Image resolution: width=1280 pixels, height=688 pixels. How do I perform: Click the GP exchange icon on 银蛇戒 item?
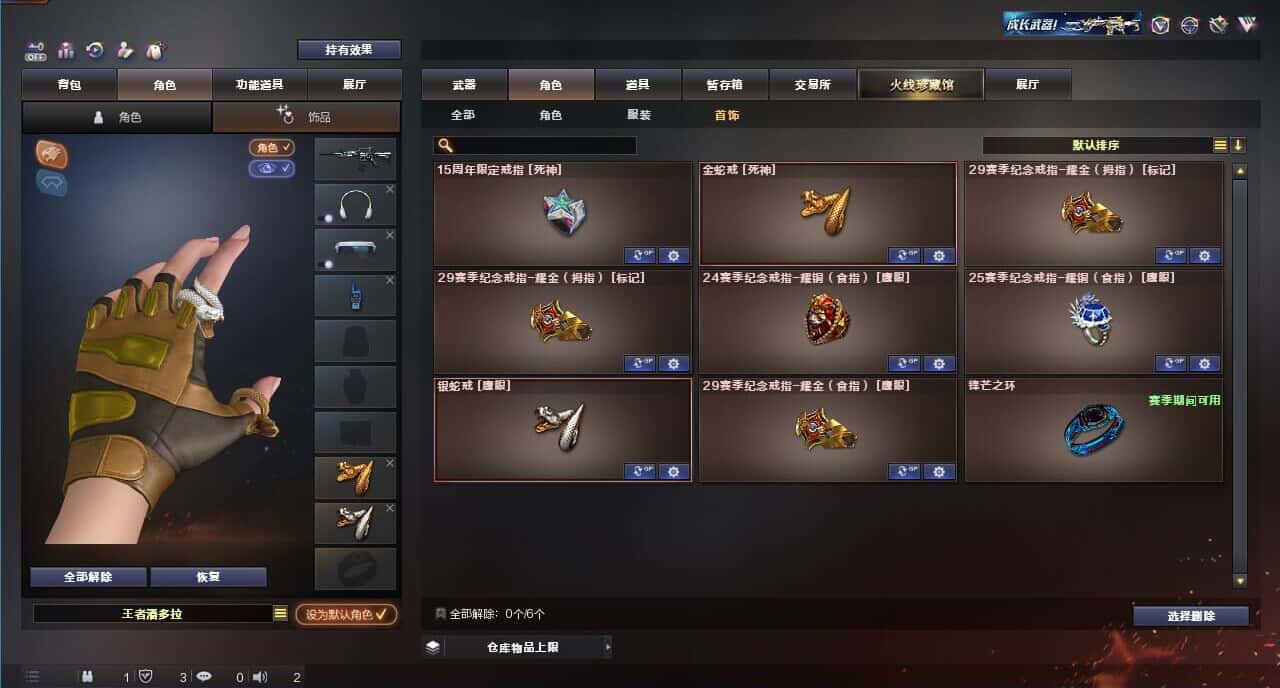pos(640,471)
